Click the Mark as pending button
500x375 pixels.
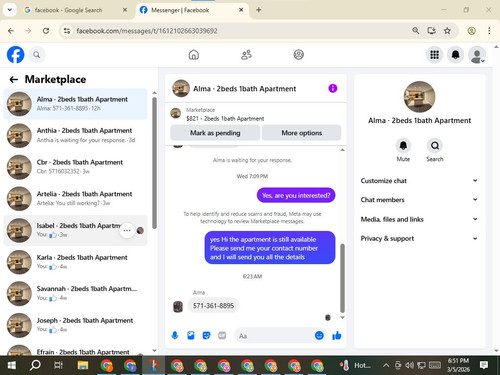point(215,133)
